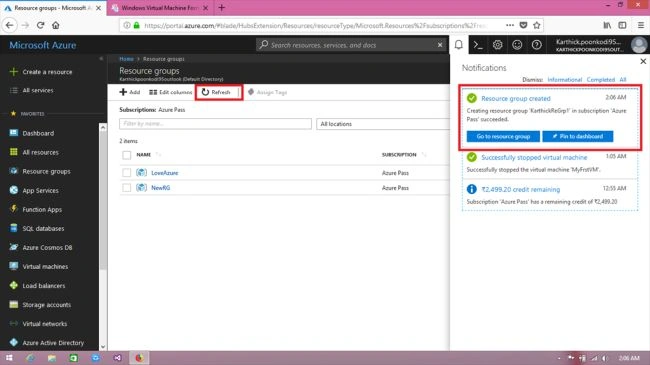The image size is (650, 365).
Task: Switch to the Windows Virtual Machine tab
Action: (x=160, y=8)
